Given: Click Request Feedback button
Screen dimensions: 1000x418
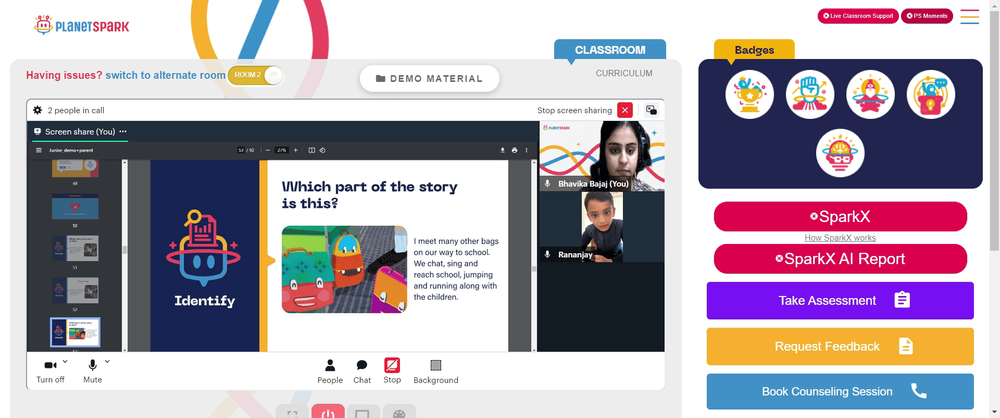Looking at the screenshot, I should pyautogui.click(x=840, y=347).
